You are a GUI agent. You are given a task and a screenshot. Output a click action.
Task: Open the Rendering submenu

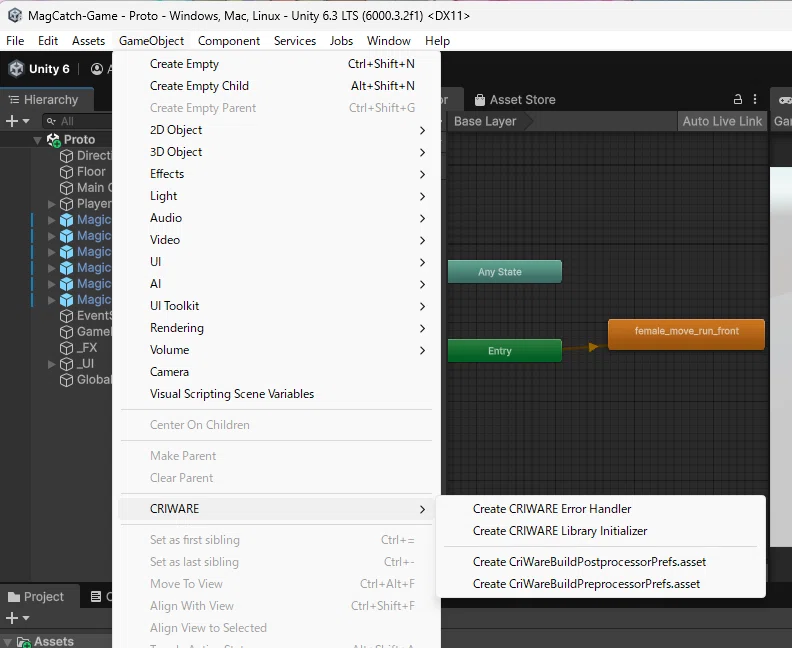[276, 328]
